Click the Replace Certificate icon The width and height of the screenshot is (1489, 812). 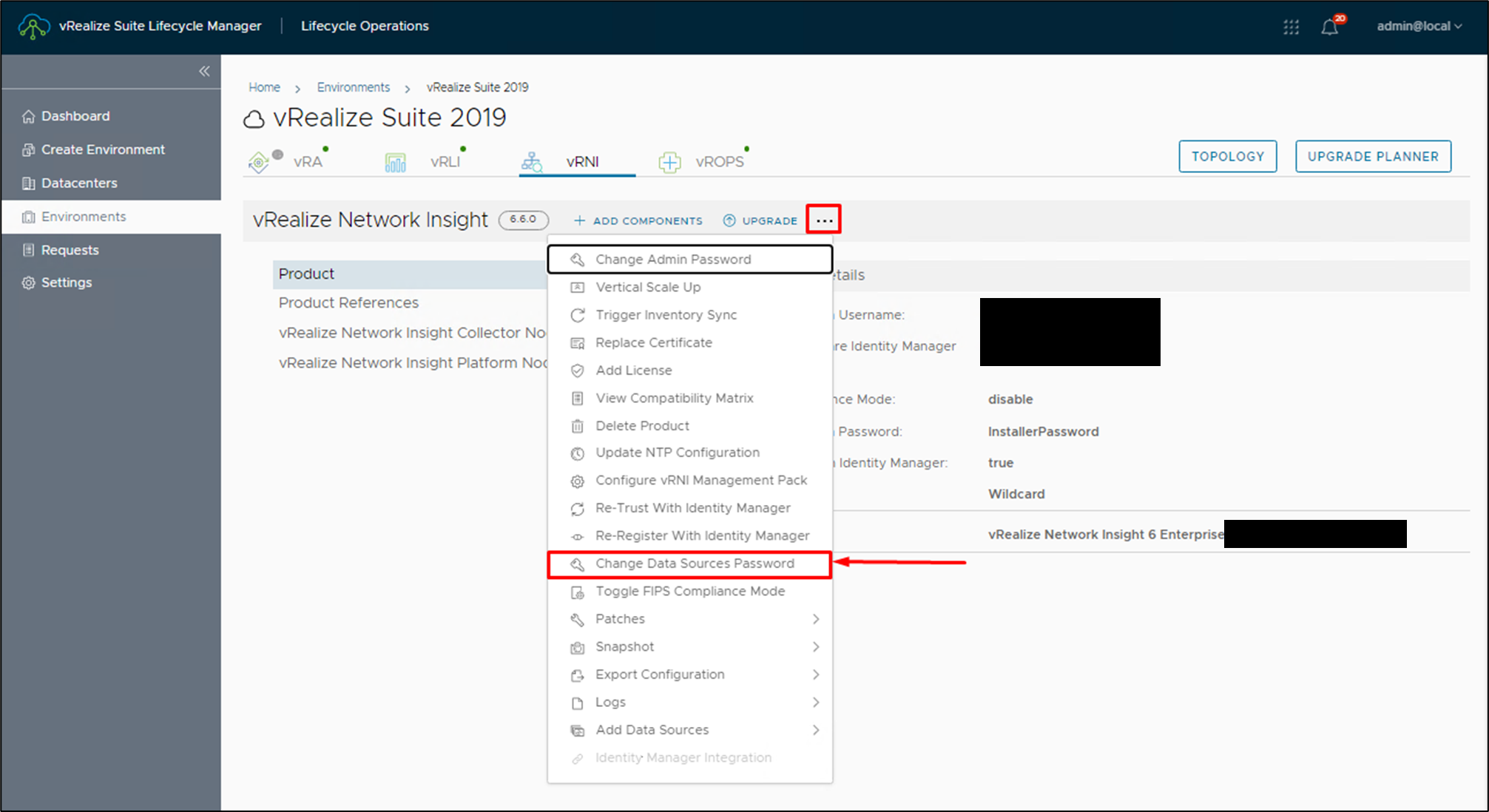coord(578,343)
